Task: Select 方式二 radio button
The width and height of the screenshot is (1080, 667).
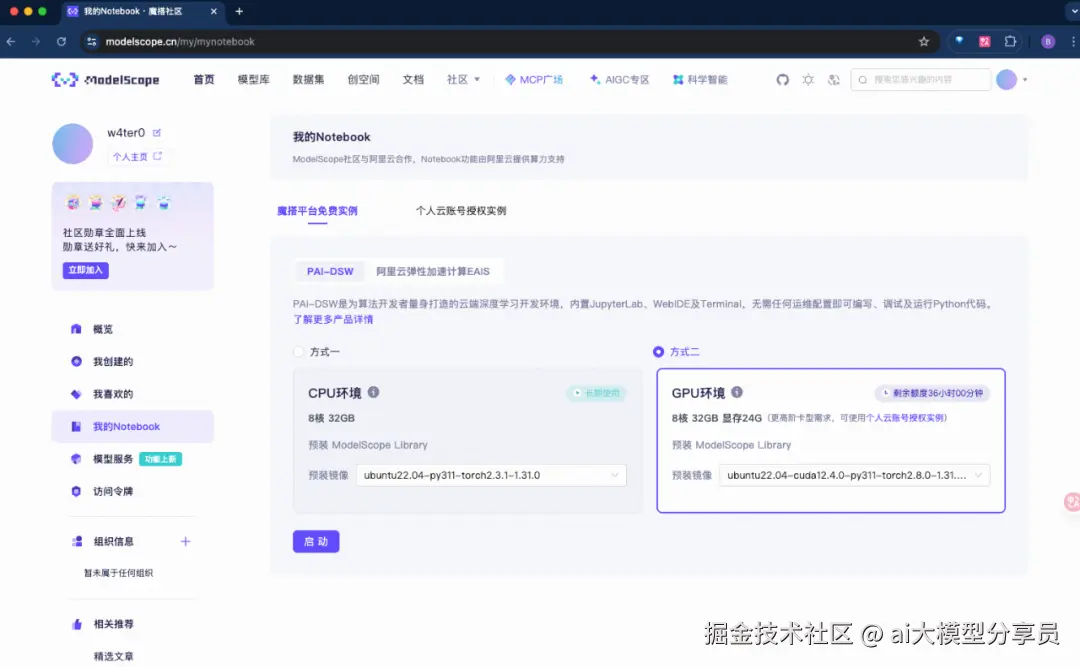Action: (658, 352)
